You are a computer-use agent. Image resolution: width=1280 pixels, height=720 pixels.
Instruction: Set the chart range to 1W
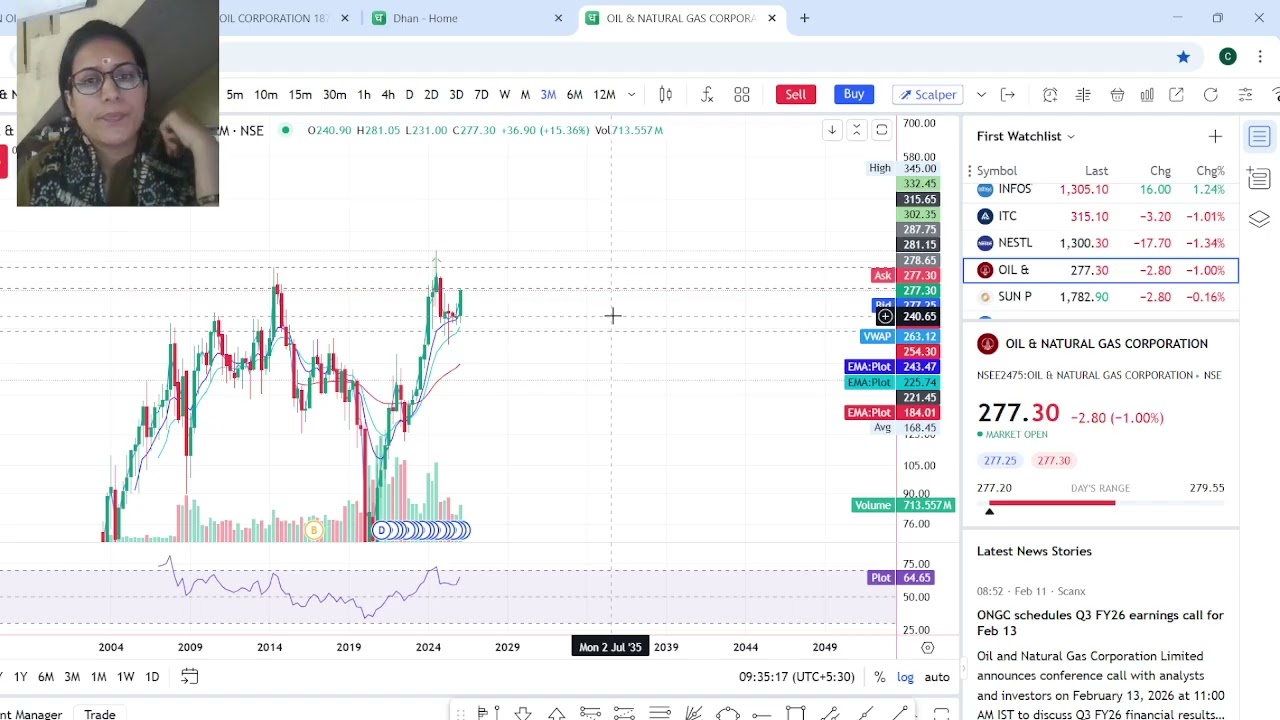tap(125, 677)
